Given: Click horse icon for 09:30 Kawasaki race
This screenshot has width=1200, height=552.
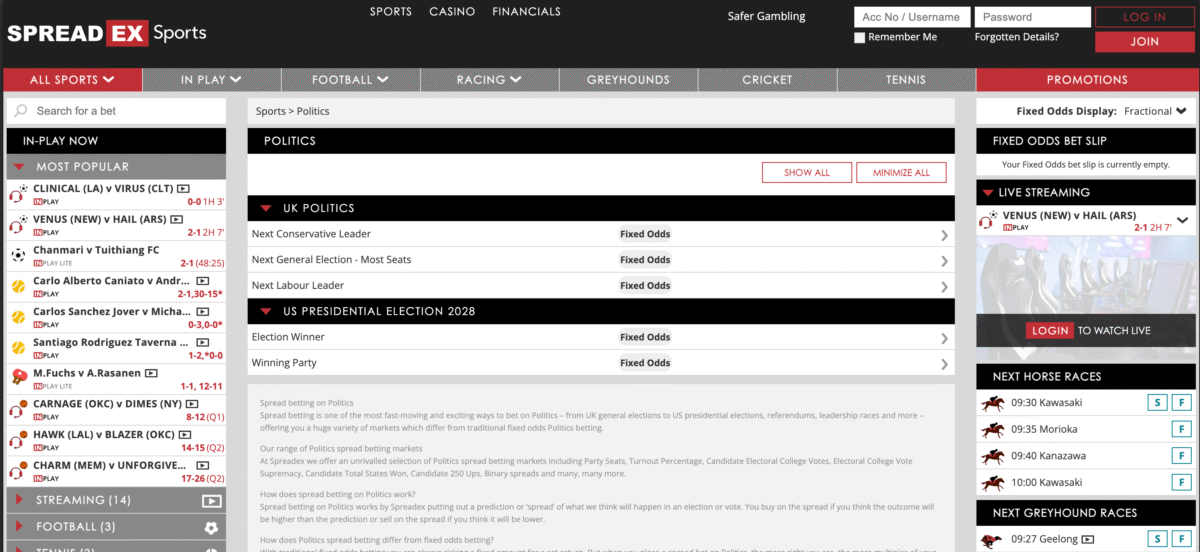Looking at the screenshot, I should click(993, 403).
